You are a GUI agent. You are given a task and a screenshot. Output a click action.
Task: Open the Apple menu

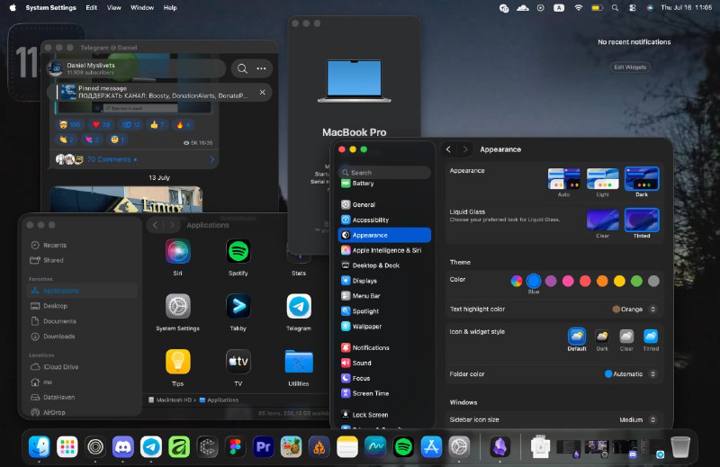pos(12,8)
